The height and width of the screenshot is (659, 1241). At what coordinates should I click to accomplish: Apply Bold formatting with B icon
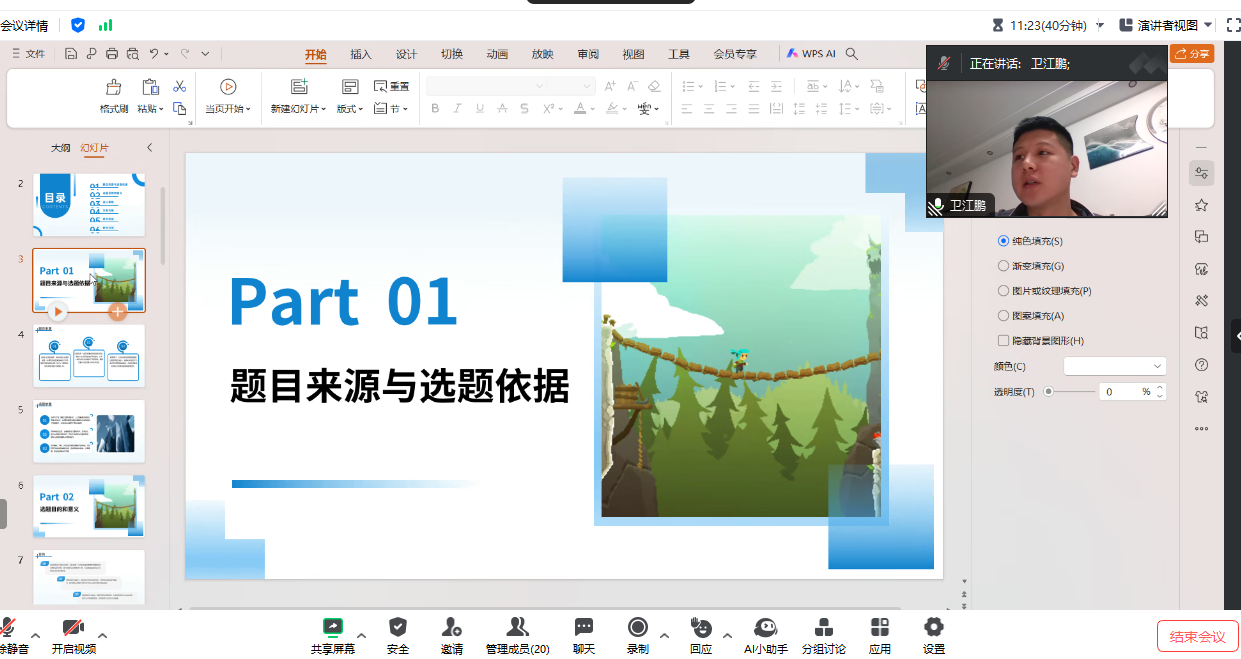coord(435,108)
